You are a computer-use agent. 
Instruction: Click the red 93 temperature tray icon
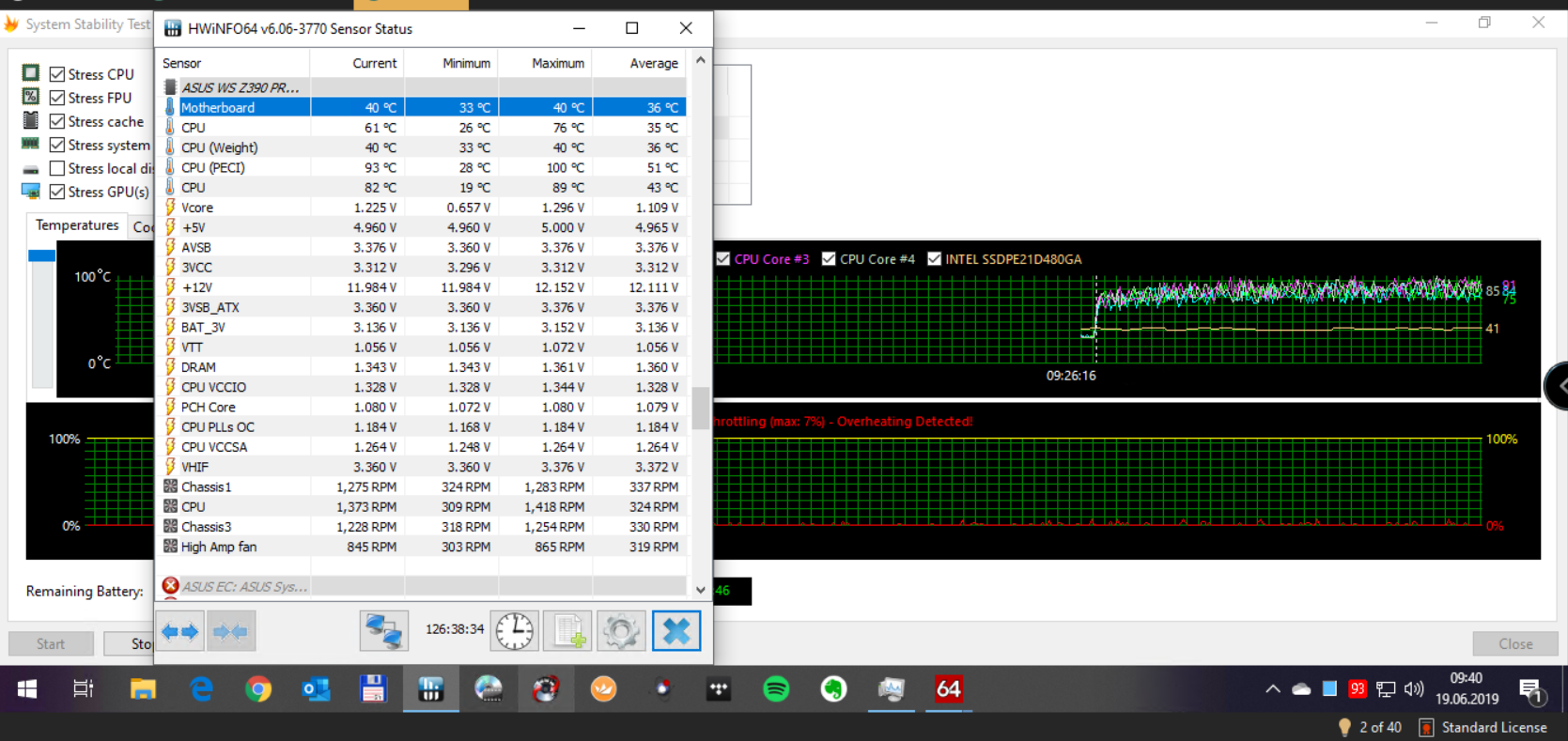1357,689
